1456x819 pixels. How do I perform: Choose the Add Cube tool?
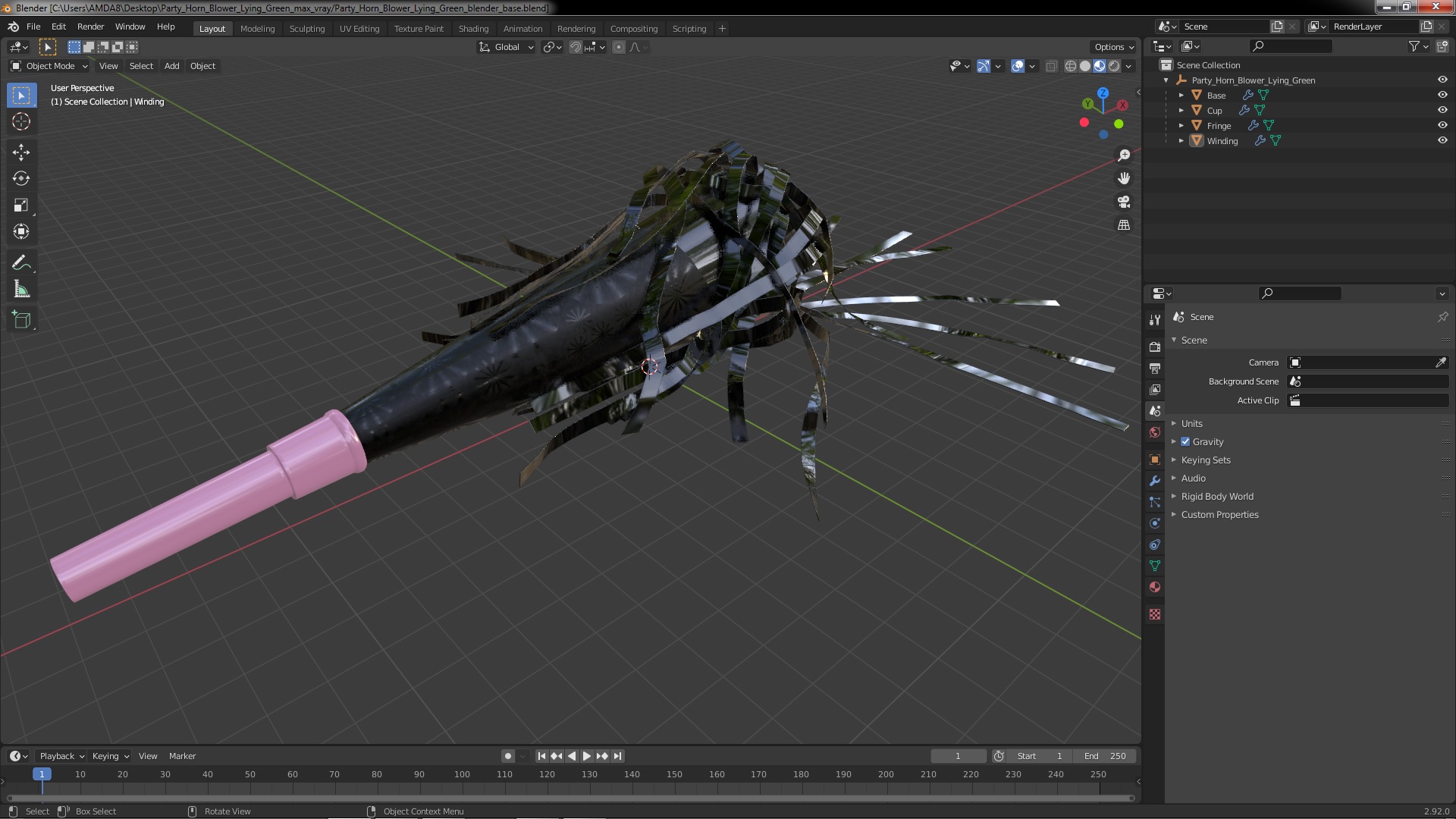(21, 320)
